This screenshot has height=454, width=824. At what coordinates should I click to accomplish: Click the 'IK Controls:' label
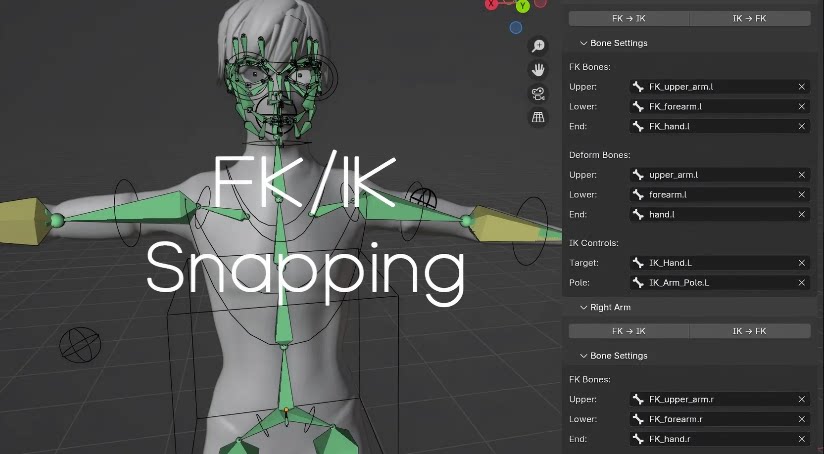tap(594, 243)
